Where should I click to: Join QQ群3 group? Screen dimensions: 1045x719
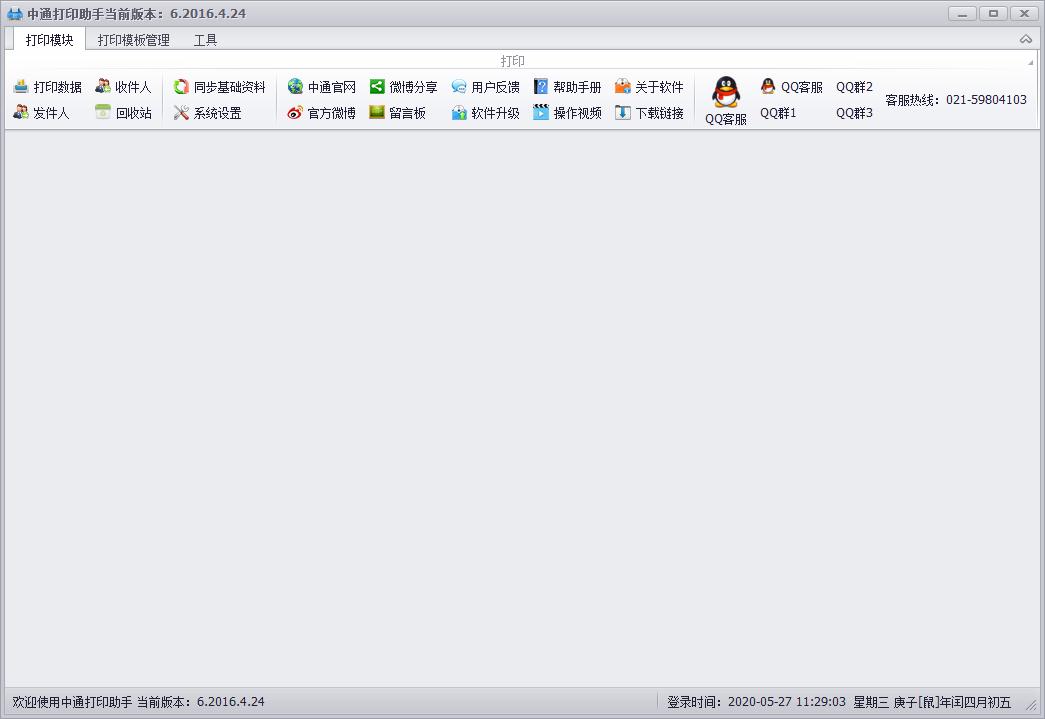point(854,113)
